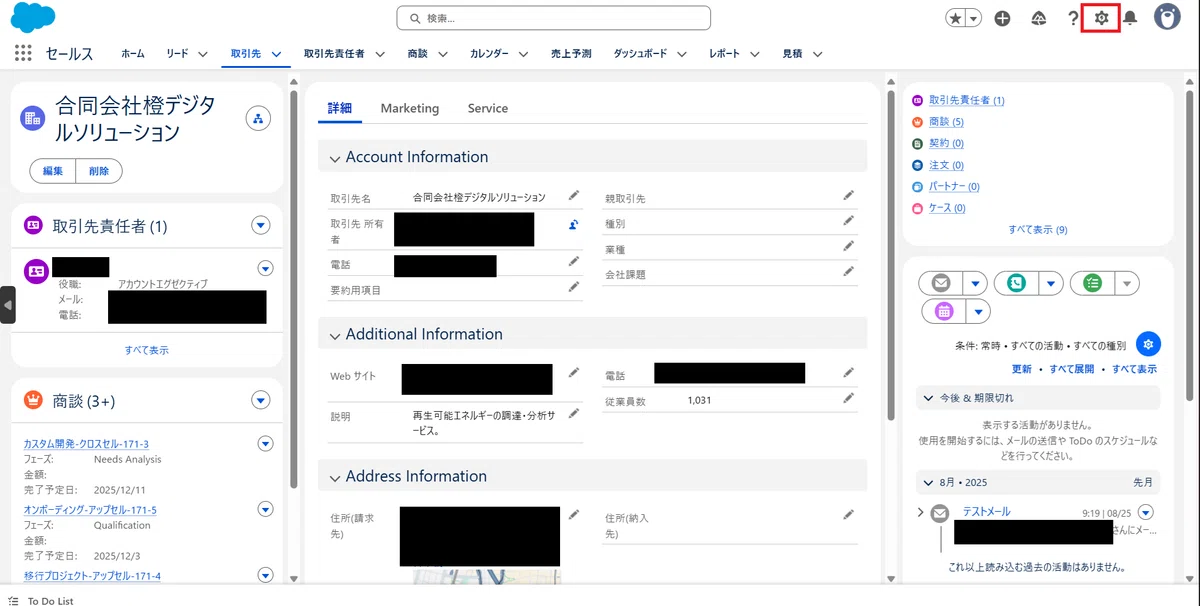This screenshot has height=606, width=1200.
Task: Click the global create plus icon
Action: pos(1002,18)
